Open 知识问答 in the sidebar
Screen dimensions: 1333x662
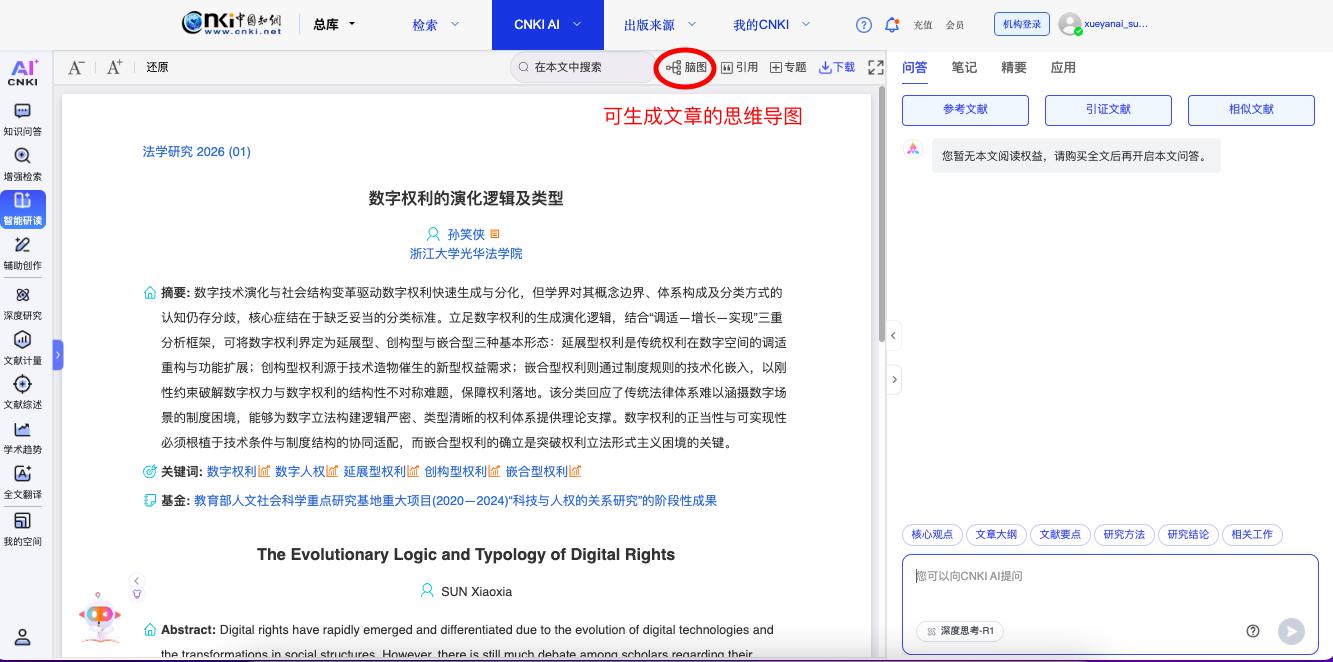tap(22, 119)
